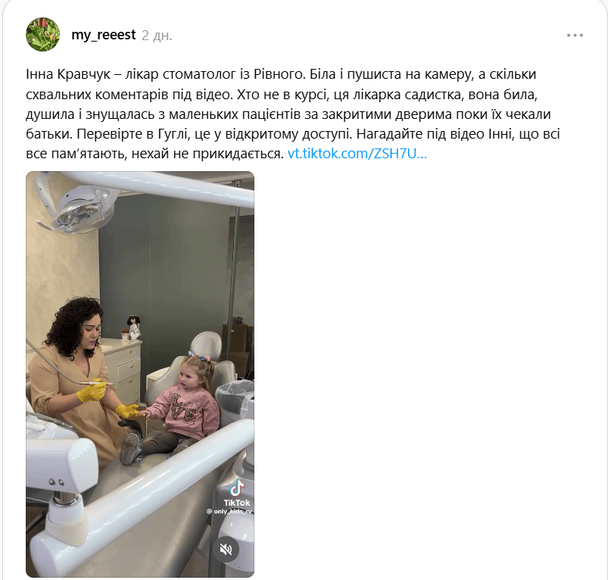Unmute the video with the speaker icon
This screenshot has height=580, width=608.
[x=226, y=549]
